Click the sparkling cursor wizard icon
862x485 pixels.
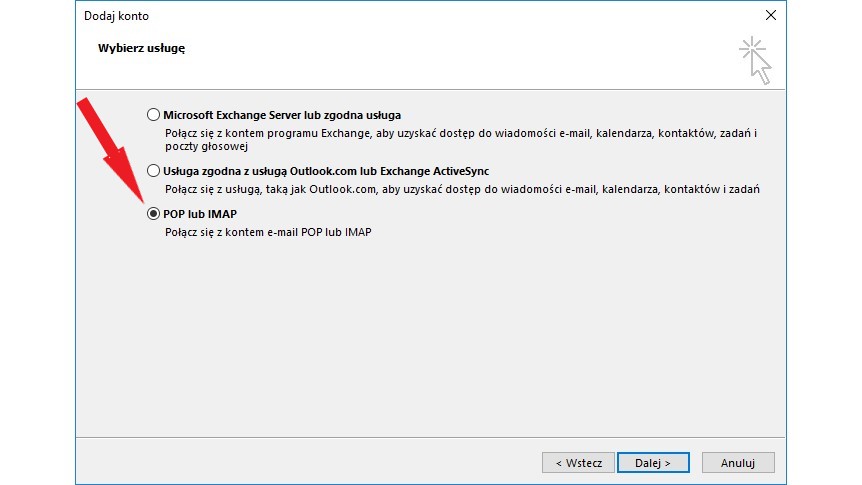[755, 60]
